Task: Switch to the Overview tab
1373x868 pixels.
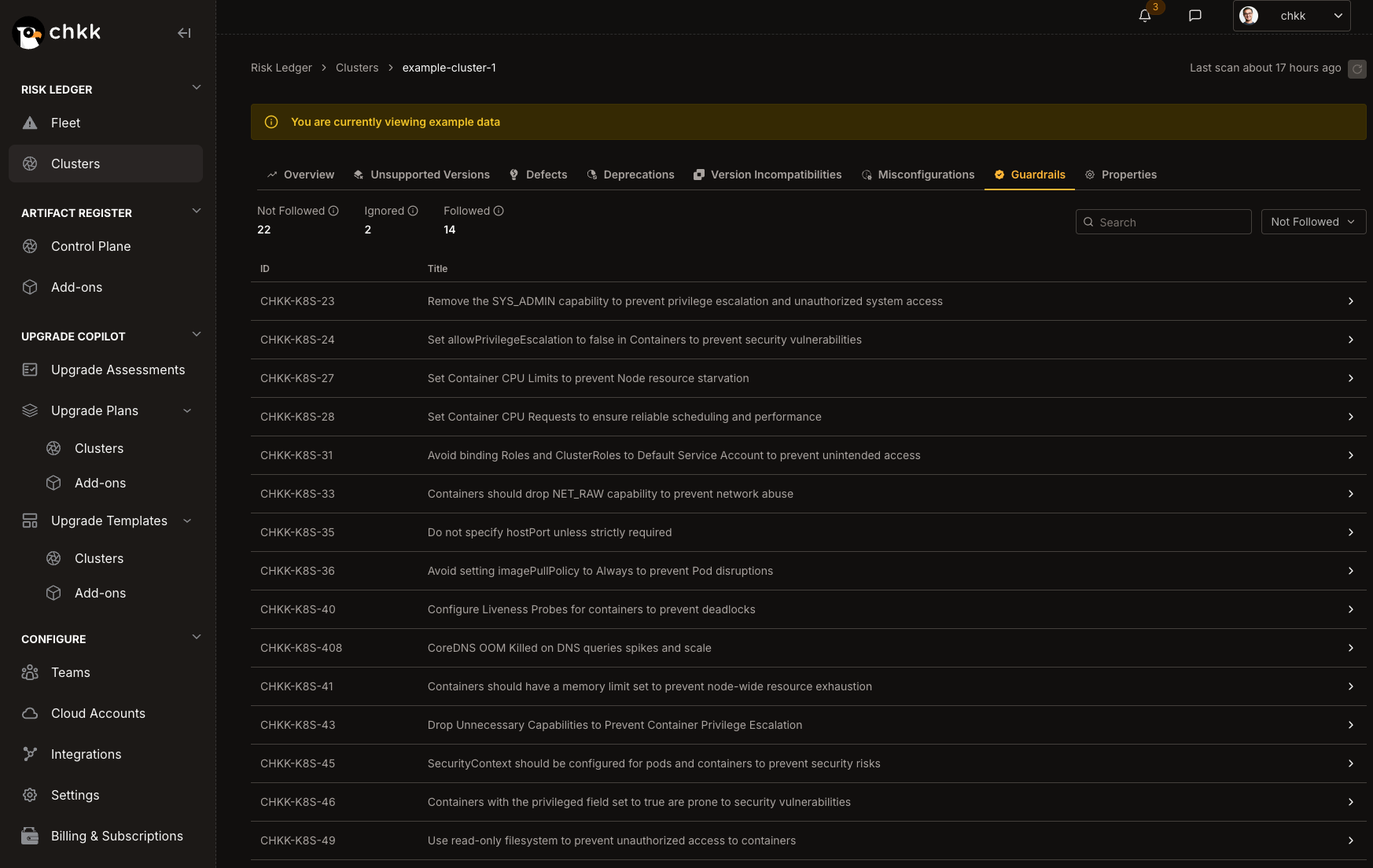Action: [300, 175]
